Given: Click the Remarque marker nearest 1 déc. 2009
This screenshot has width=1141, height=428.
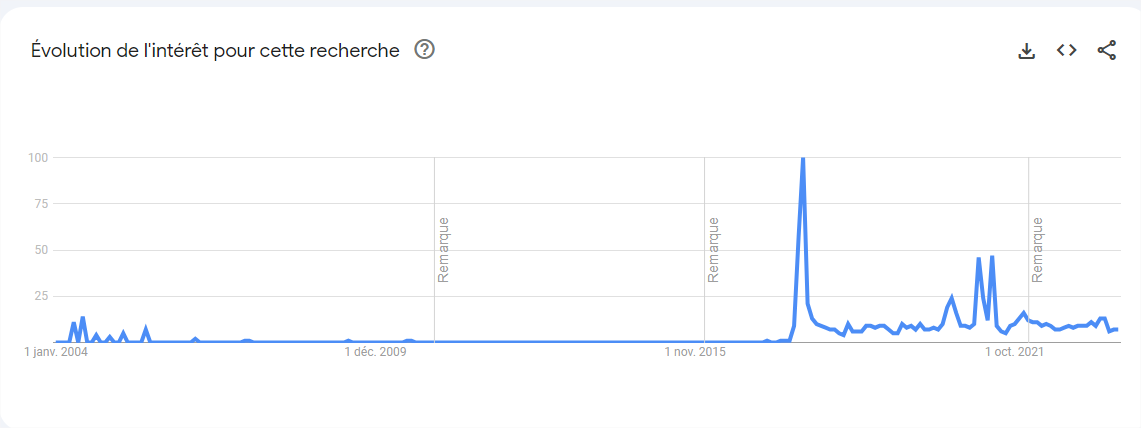Looking at the screenshot, I should pyautogui.click(x=443, y=249).
